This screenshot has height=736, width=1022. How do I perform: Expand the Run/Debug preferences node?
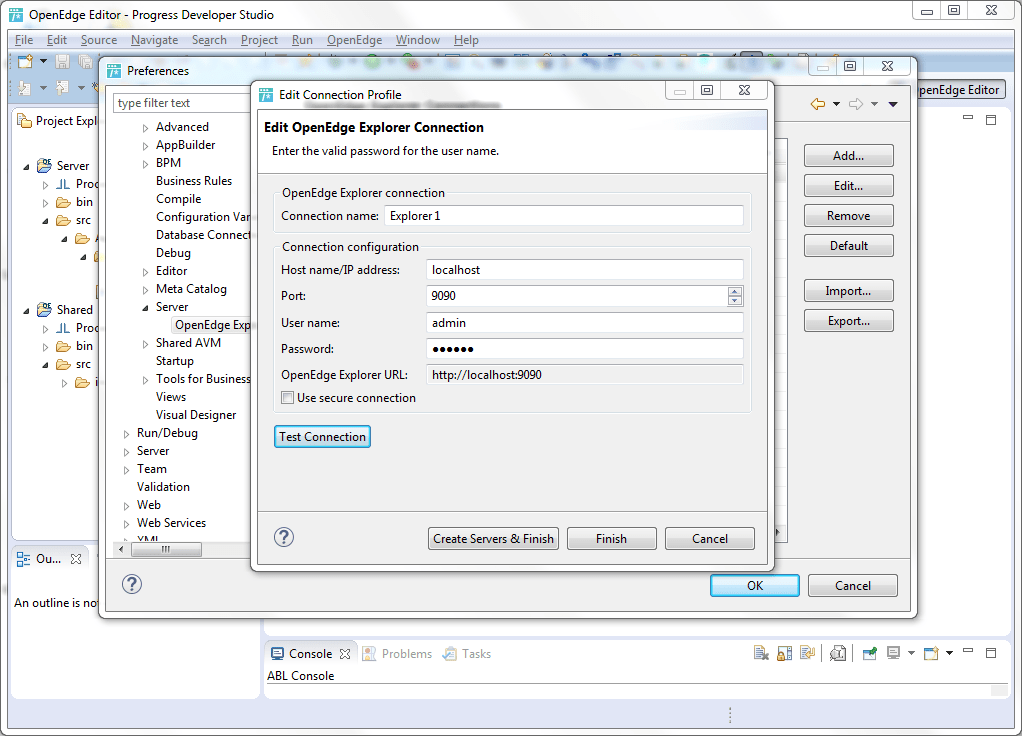point(126,434)
